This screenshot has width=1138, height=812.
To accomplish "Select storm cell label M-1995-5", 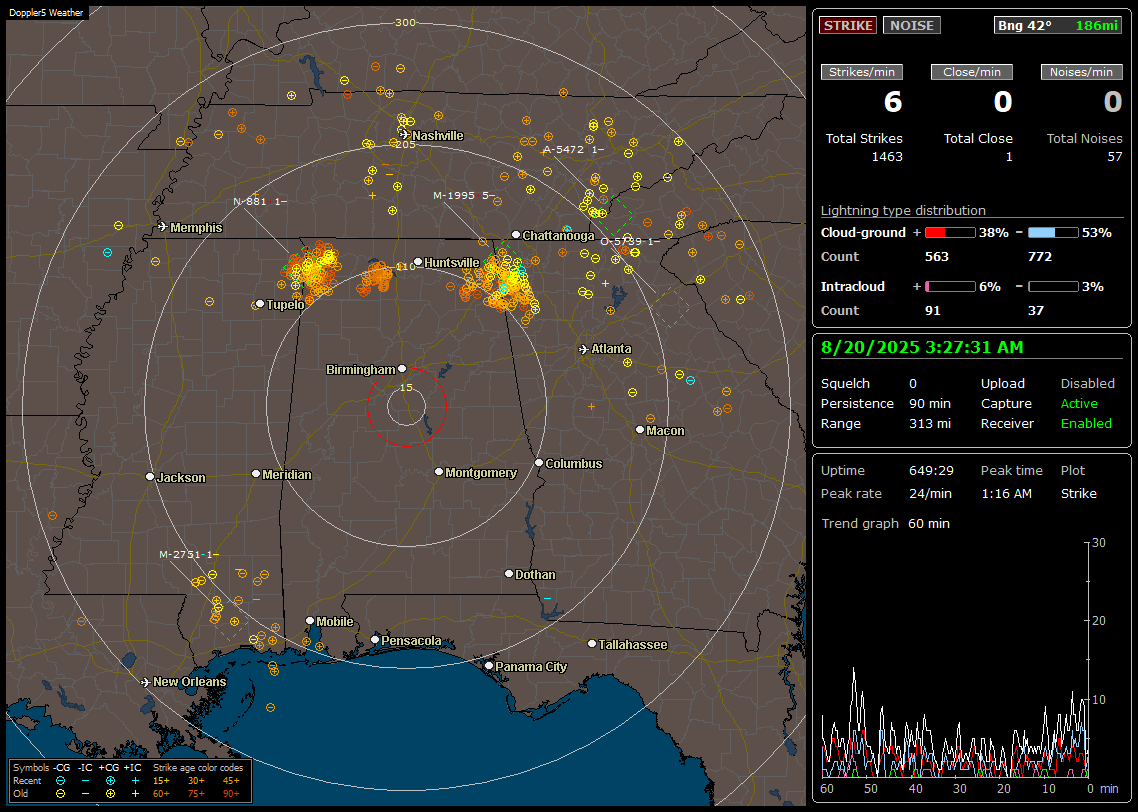I will [464, 195].
